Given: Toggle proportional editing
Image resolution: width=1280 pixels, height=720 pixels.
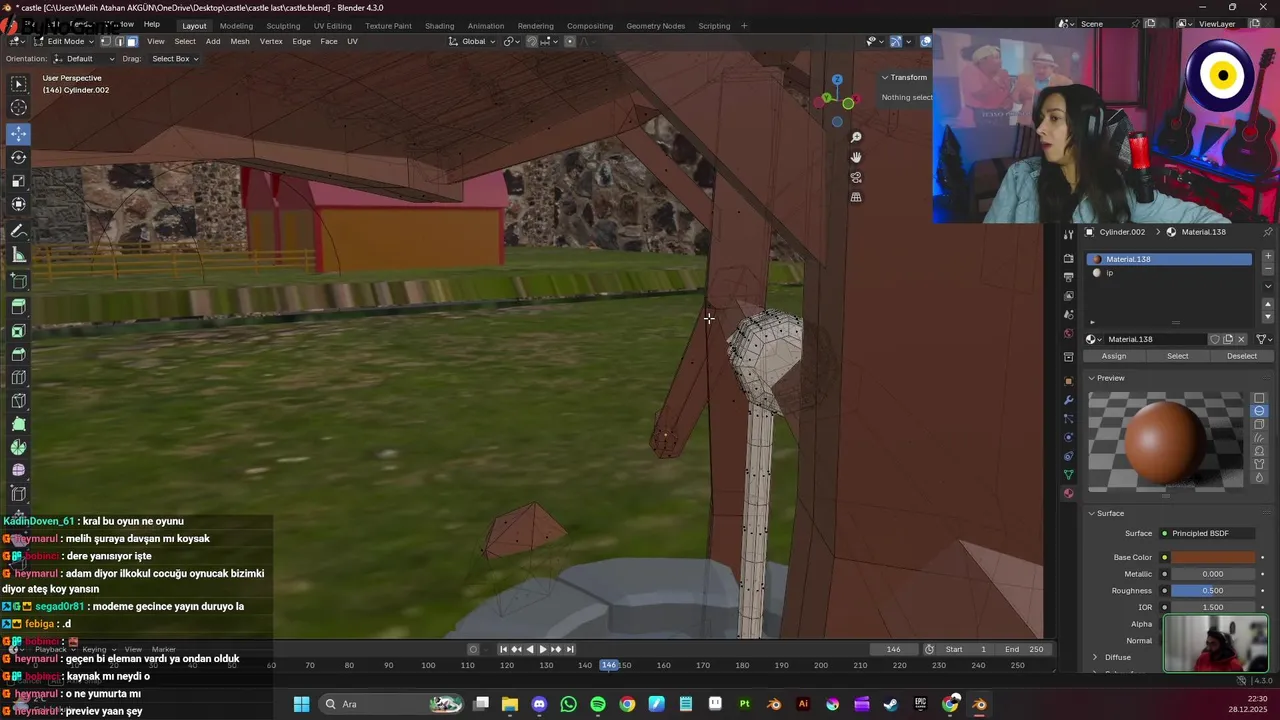Looking at the screenshot, I should pyautogui.click(x=570, y=42).
